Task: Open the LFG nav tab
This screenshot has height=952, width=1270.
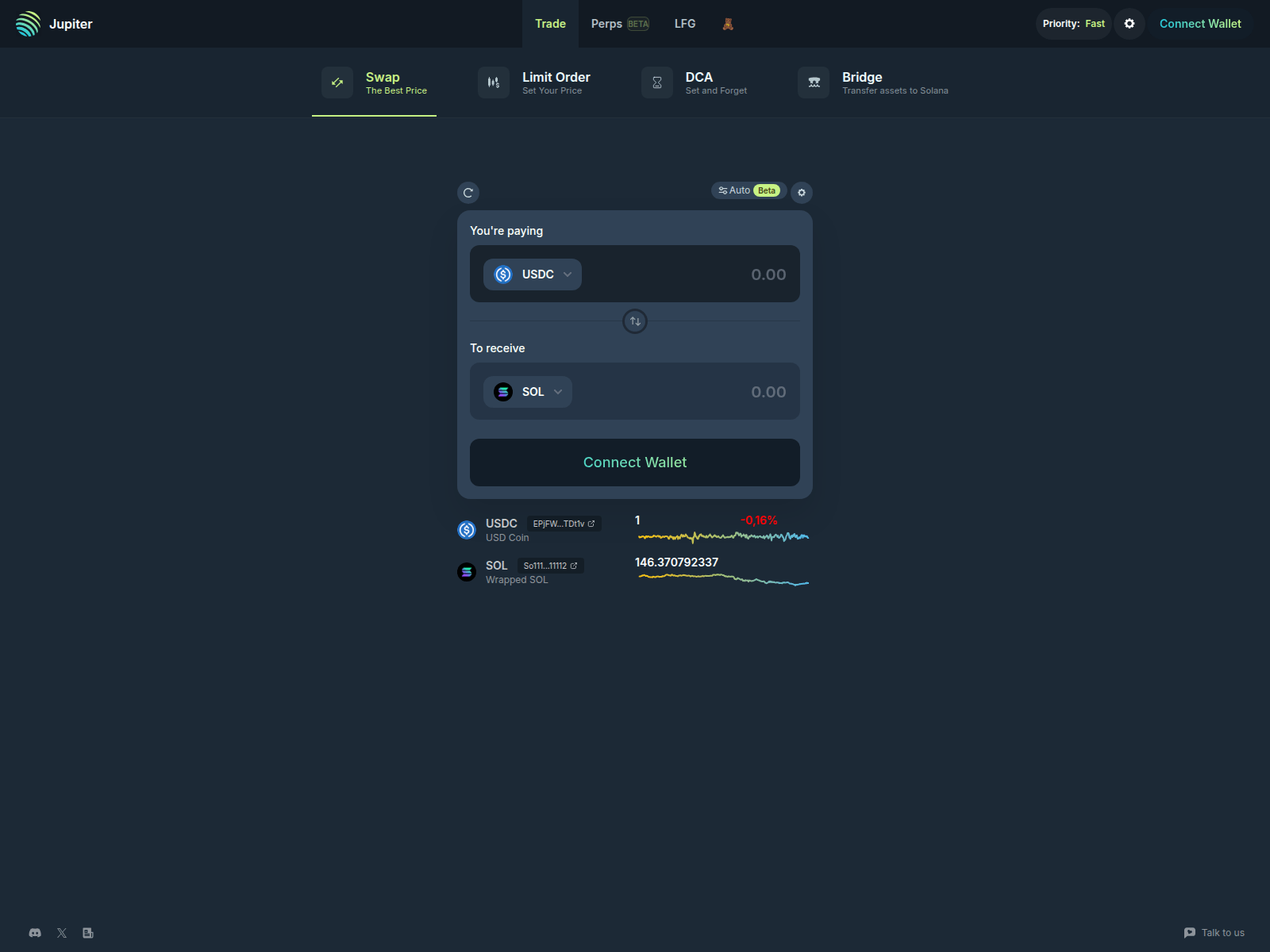Action: click(x=685, y=24)
